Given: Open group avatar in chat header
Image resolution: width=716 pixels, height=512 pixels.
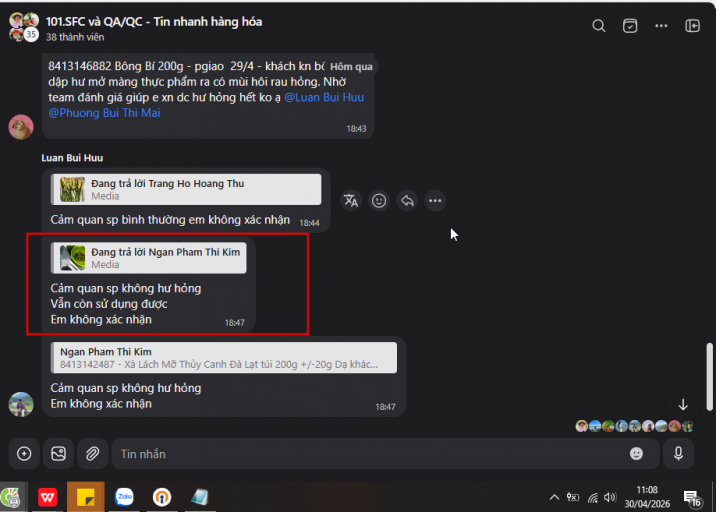Looking at the screenshot, I should pyautogui.click(x=24, y=27).
